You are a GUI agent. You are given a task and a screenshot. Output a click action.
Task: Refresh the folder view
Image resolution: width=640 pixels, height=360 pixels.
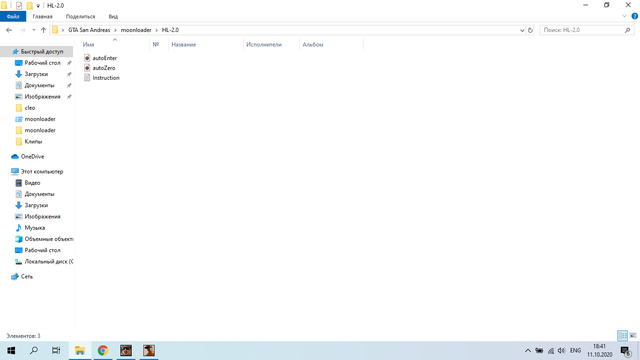point(530,30)
